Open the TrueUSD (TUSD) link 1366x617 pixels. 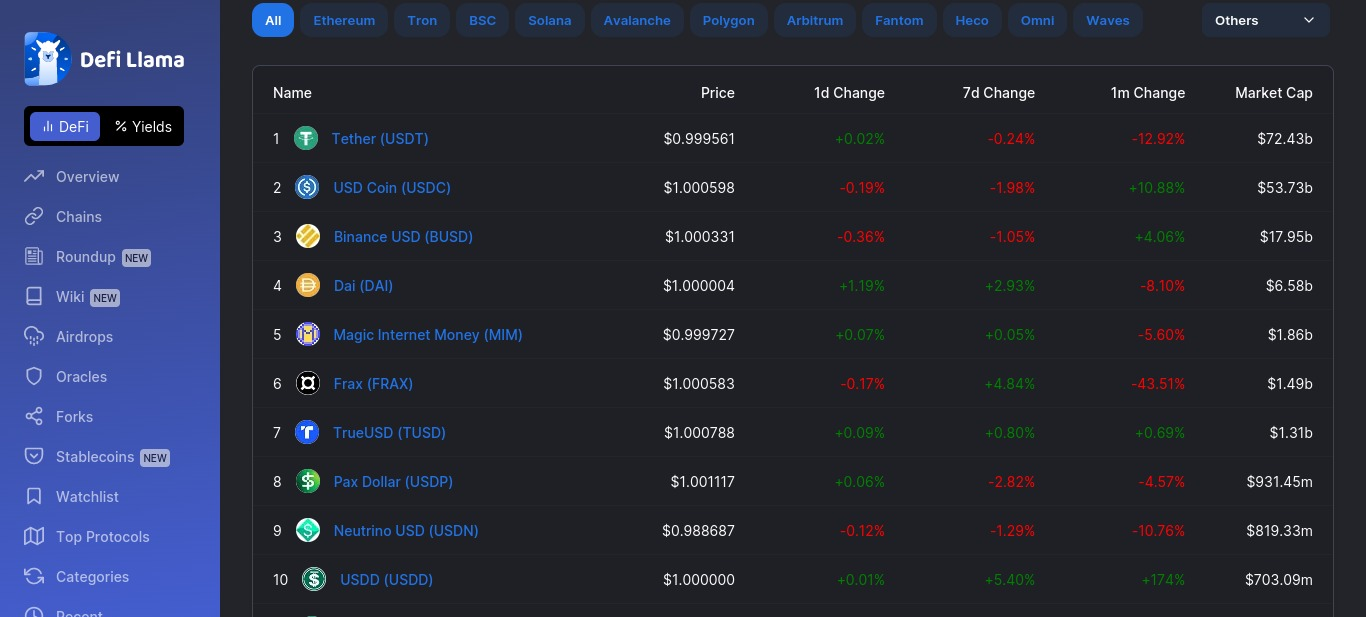tap(390, 432)
